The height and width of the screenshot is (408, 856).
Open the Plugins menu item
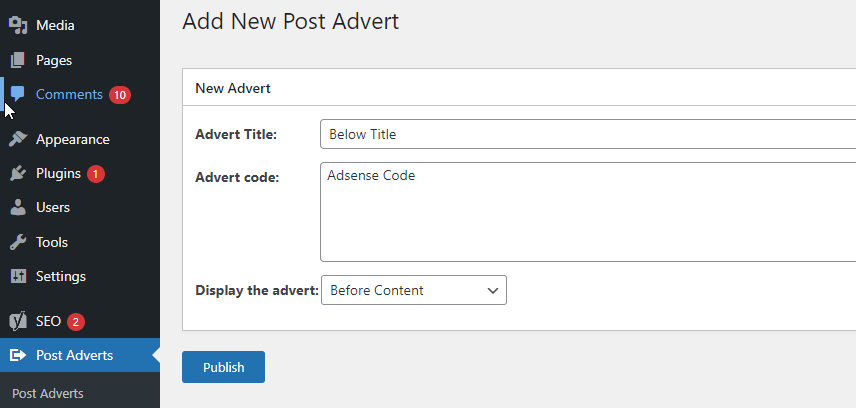coord(58,173)
